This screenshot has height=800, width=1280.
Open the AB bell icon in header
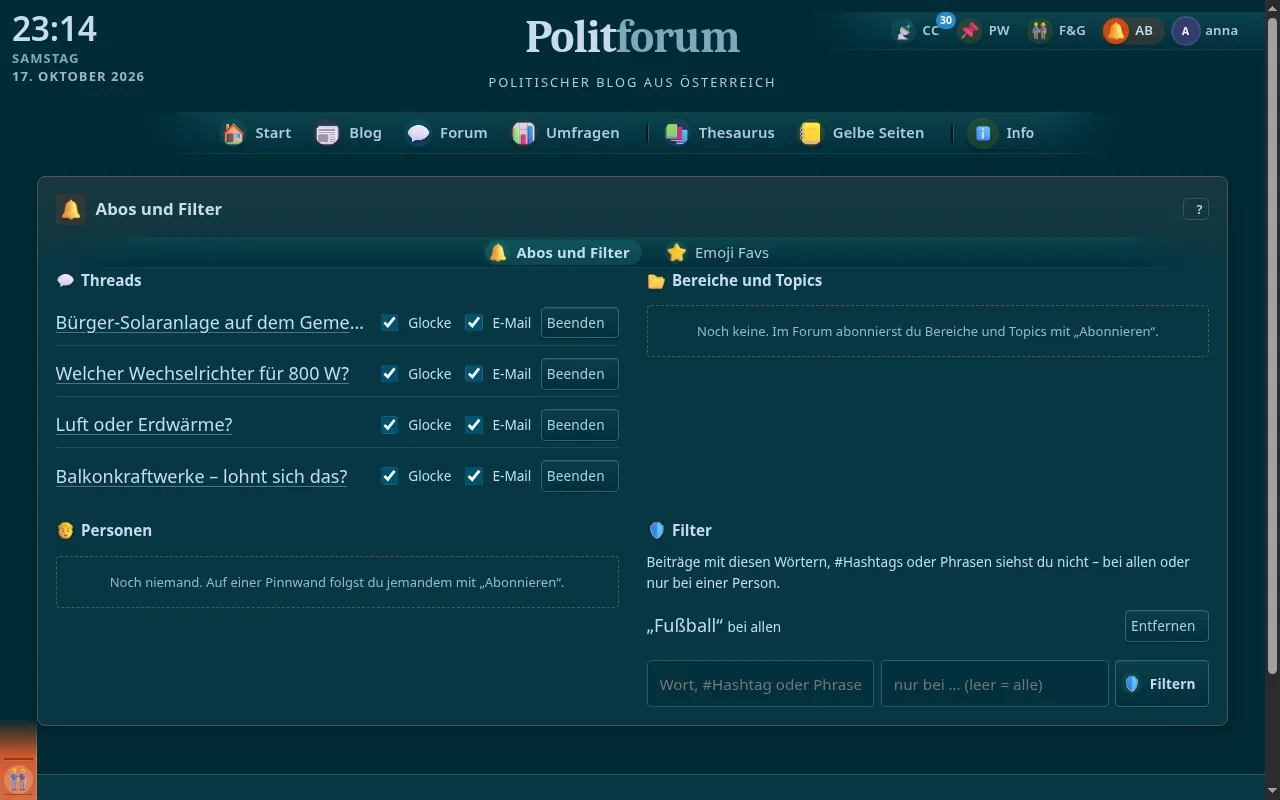coord(1115,31)
